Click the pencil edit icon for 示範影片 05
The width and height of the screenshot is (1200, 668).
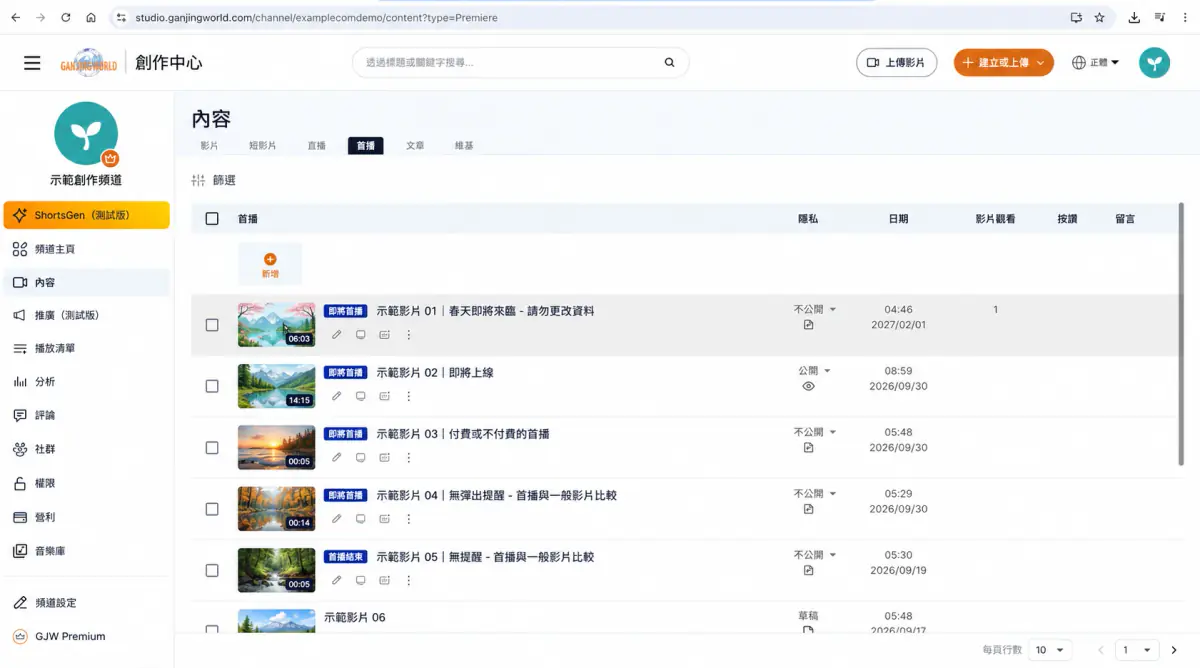[337, 580]
